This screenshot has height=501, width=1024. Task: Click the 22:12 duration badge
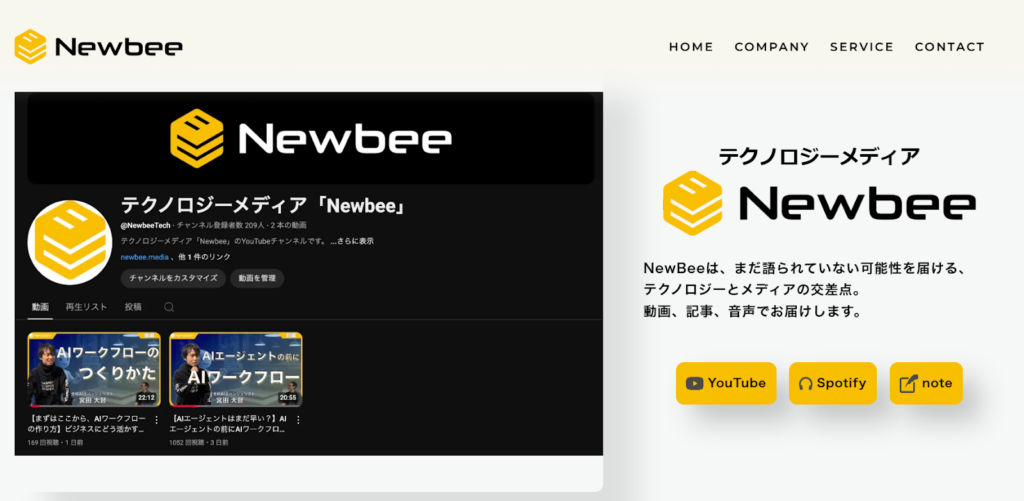146,397
